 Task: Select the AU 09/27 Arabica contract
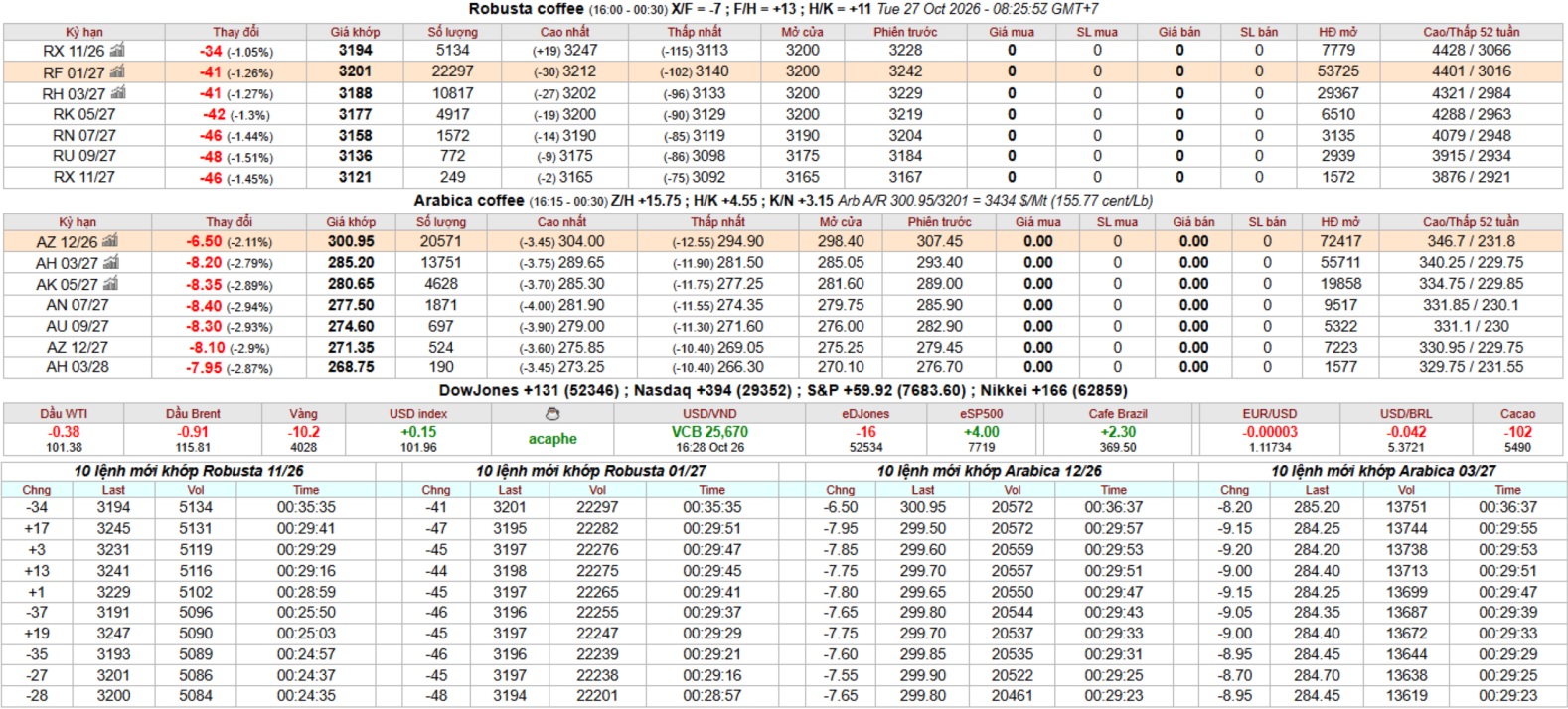click(x=78, y=326)
